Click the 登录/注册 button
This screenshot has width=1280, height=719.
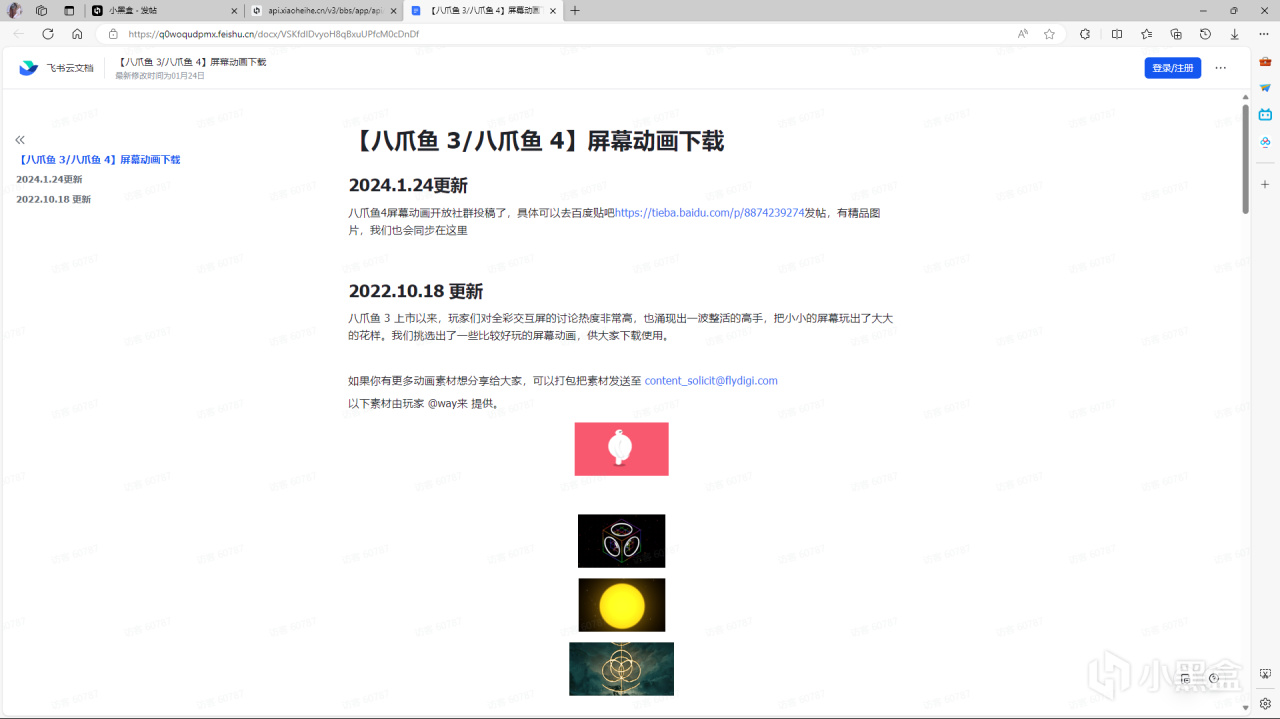click(1172, 68)
